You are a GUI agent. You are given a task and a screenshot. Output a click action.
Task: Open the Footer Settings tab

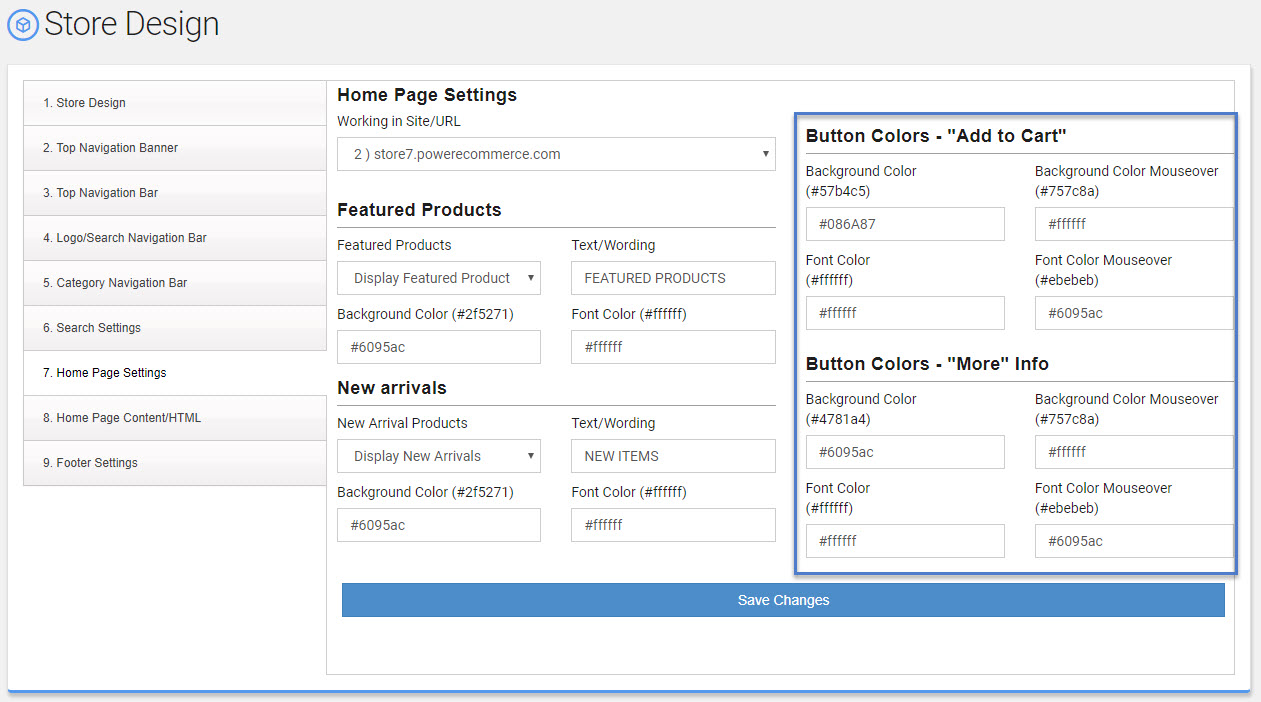coord(174,463)
